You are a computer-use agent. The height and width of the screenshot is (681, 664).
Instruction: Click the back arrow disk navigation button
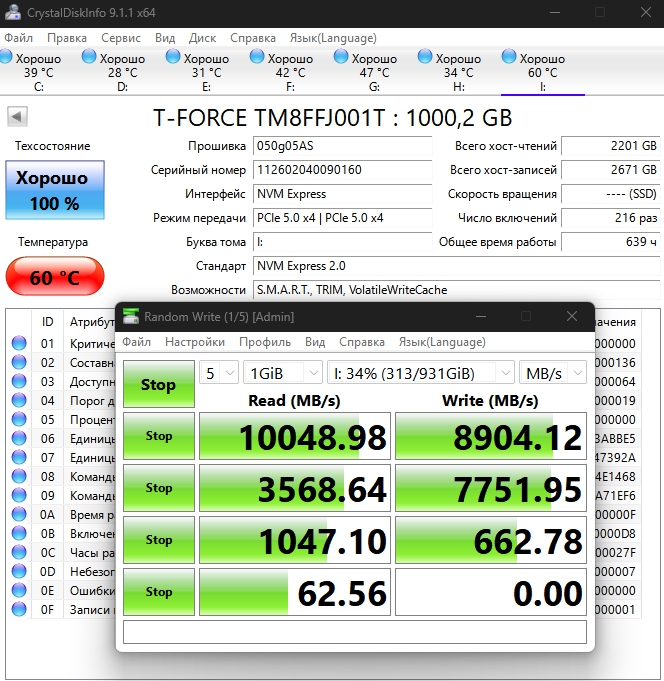point(17,116)
